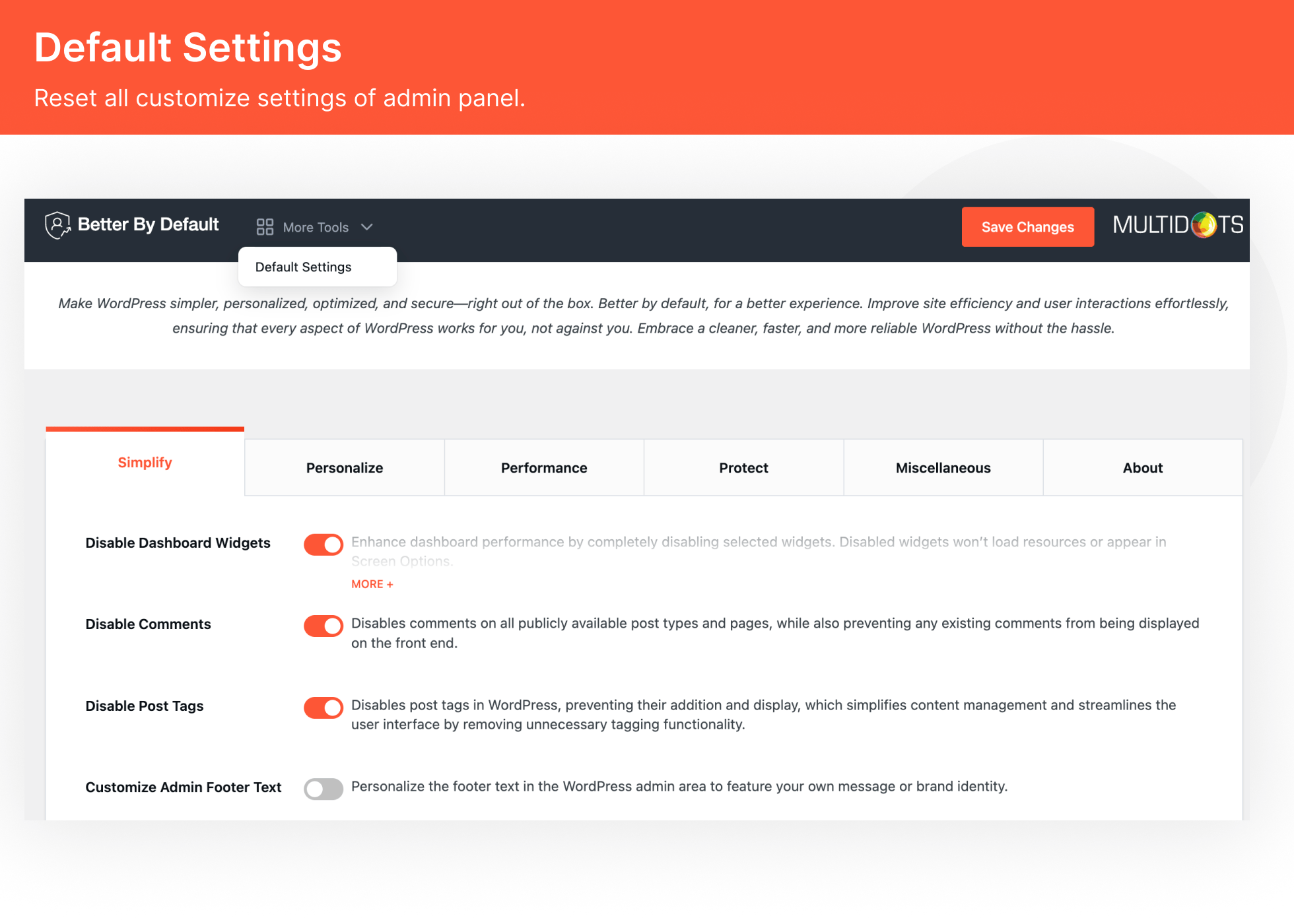Open the Performance tab
This screenshot has height=924, width=1294.
[x=543, y=467]
